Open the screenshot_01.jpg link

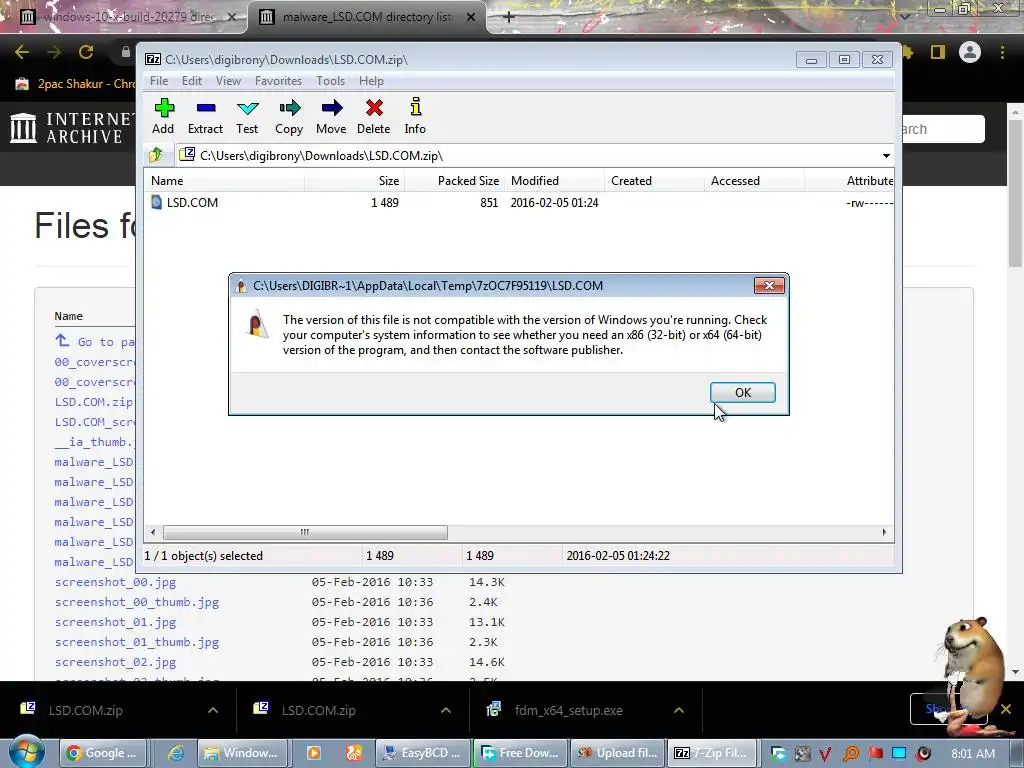[x=116, y=622]
